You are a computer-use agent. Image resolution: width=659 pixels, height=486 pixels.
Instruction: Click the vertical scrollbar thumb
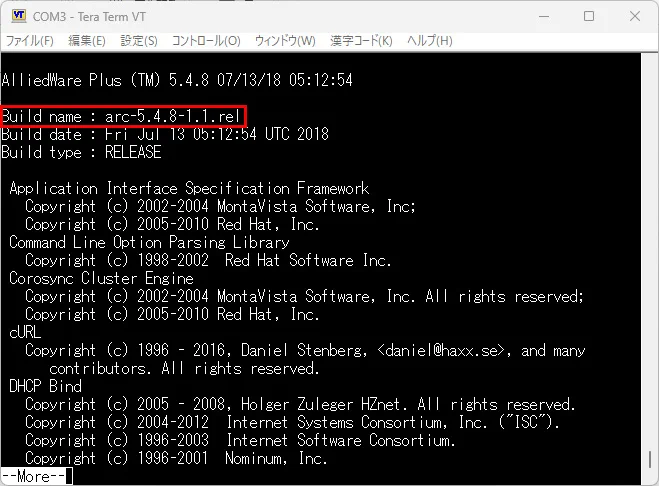[x=650, y=460]
